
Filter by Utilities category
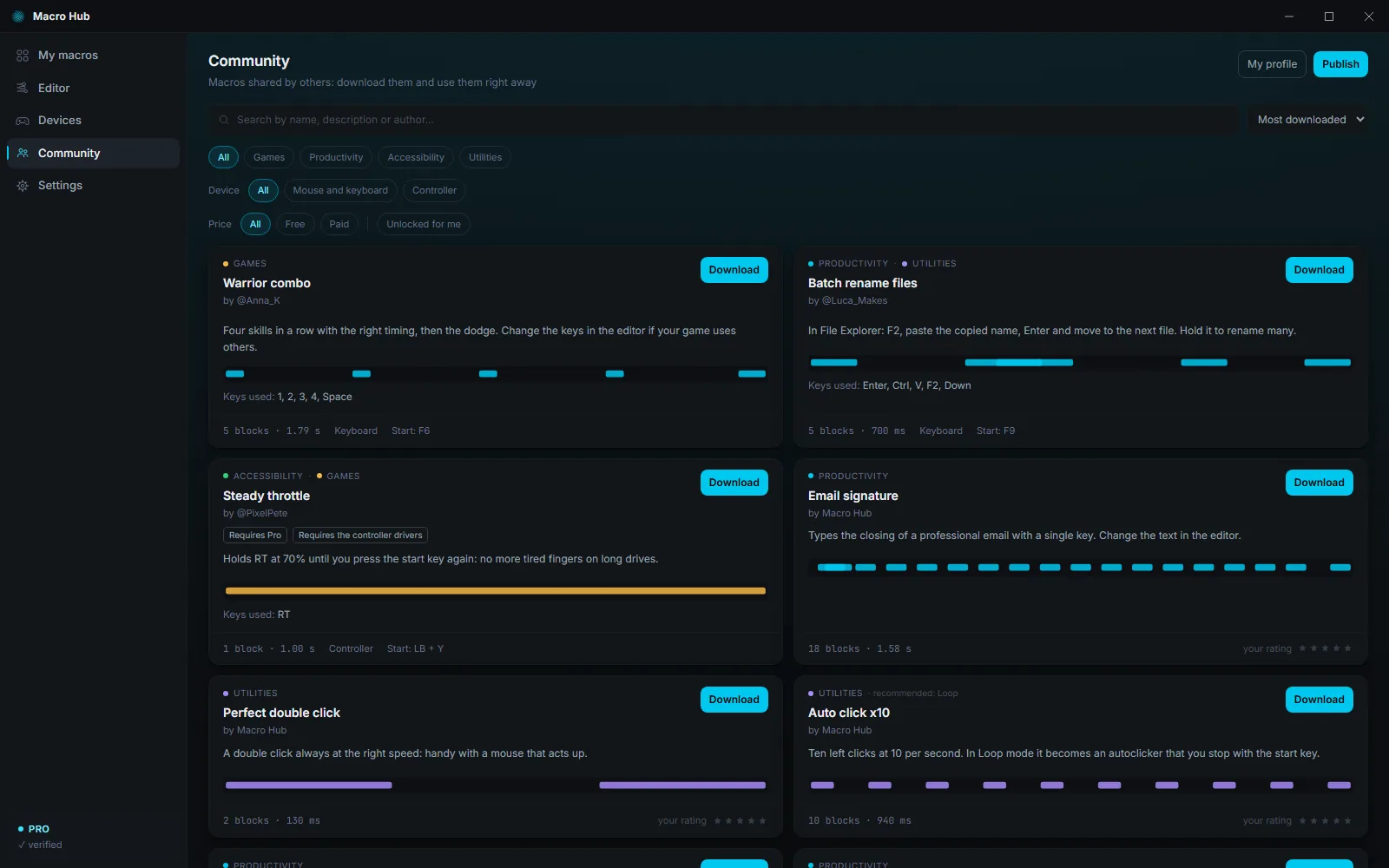pyautogui.click(x=485, y=157)
